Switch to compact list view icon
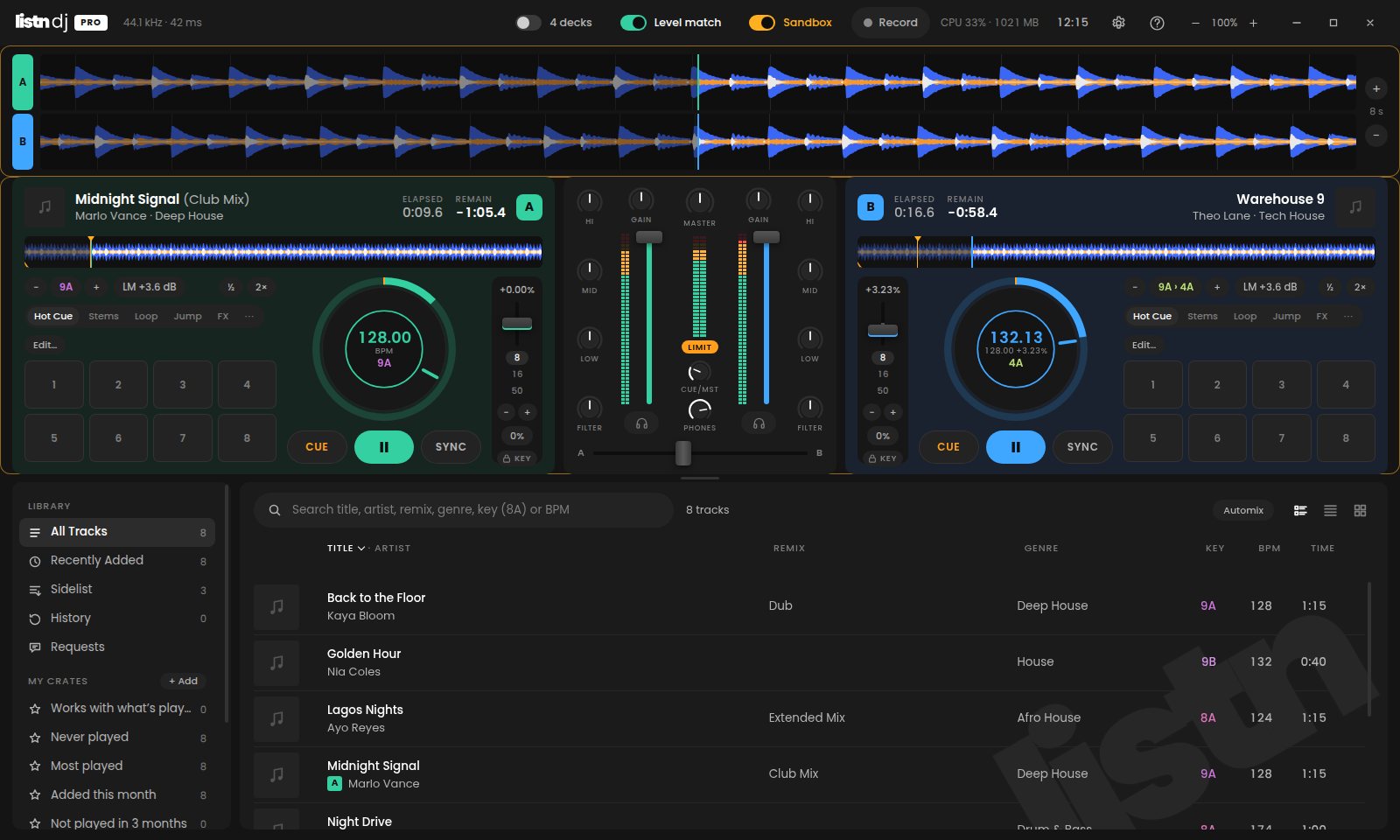Image resolution: width=1400 pixels, height=840 pixels. pos(1330,510)
